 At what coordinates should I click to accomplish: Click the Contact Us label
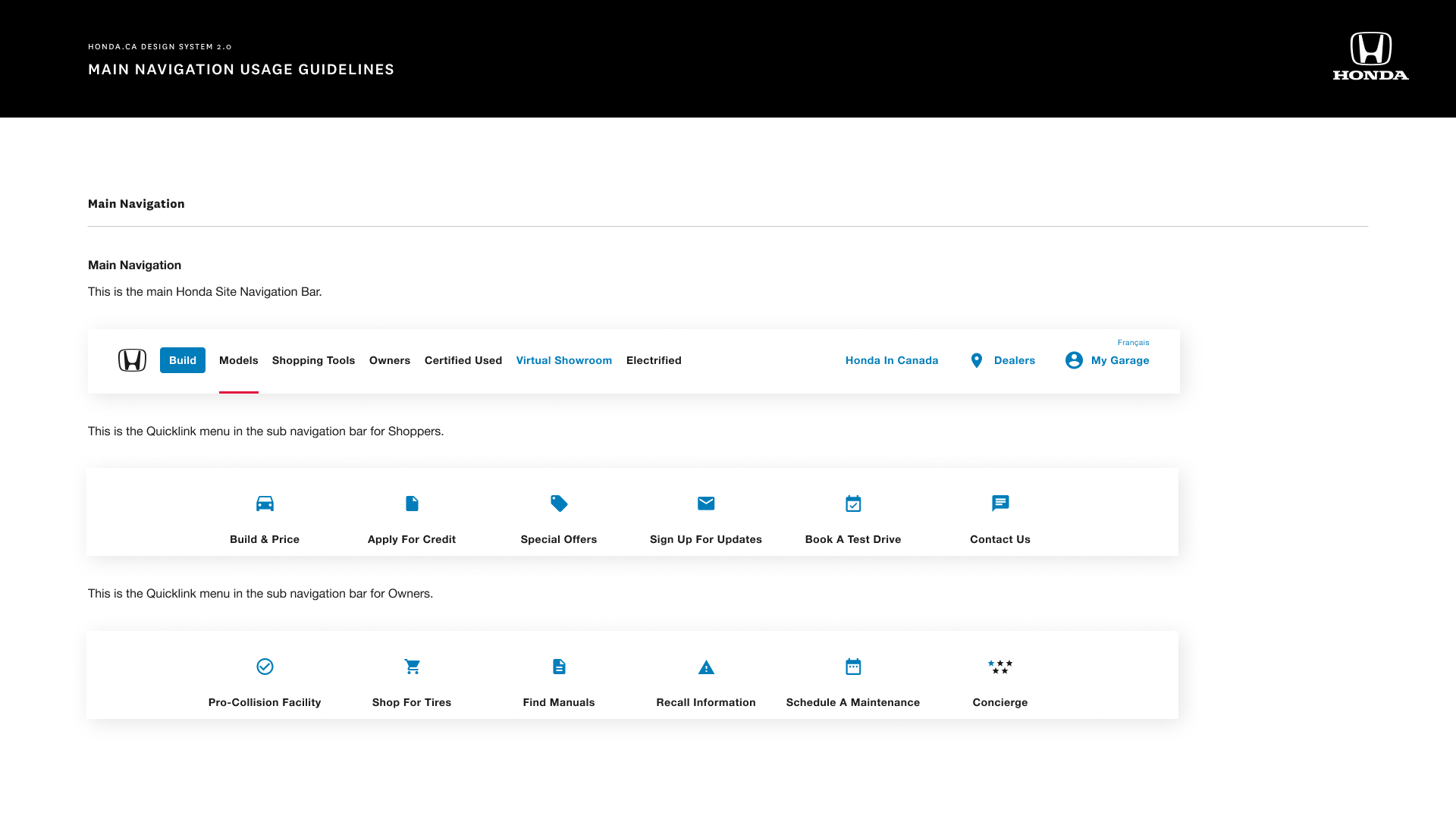click(1000, 539)
